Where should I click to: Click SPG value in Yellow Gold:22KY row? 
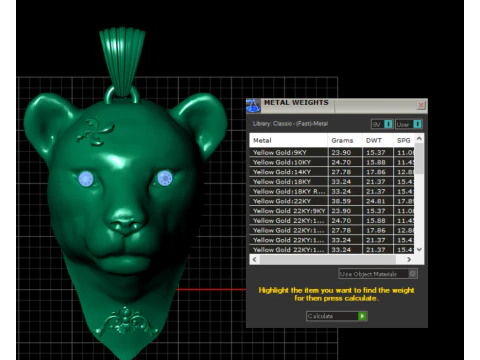(405, 201)
